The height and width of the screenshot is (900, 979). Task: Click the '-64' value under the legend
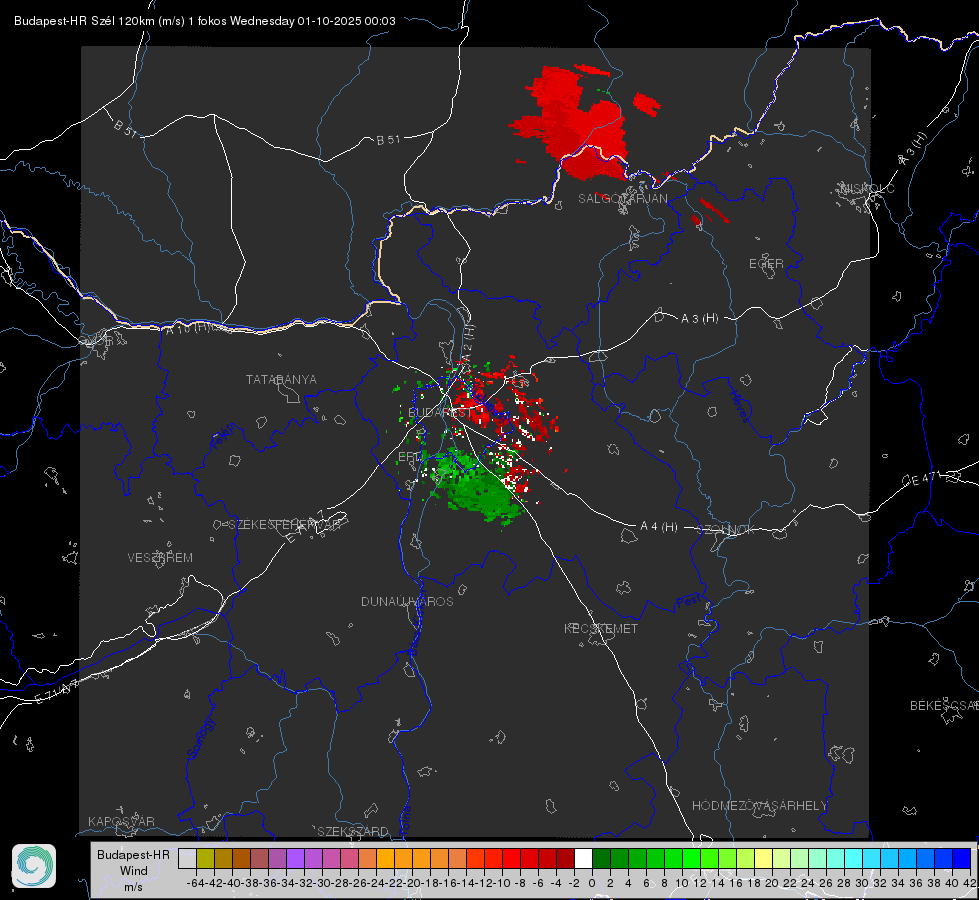[195, 883]
